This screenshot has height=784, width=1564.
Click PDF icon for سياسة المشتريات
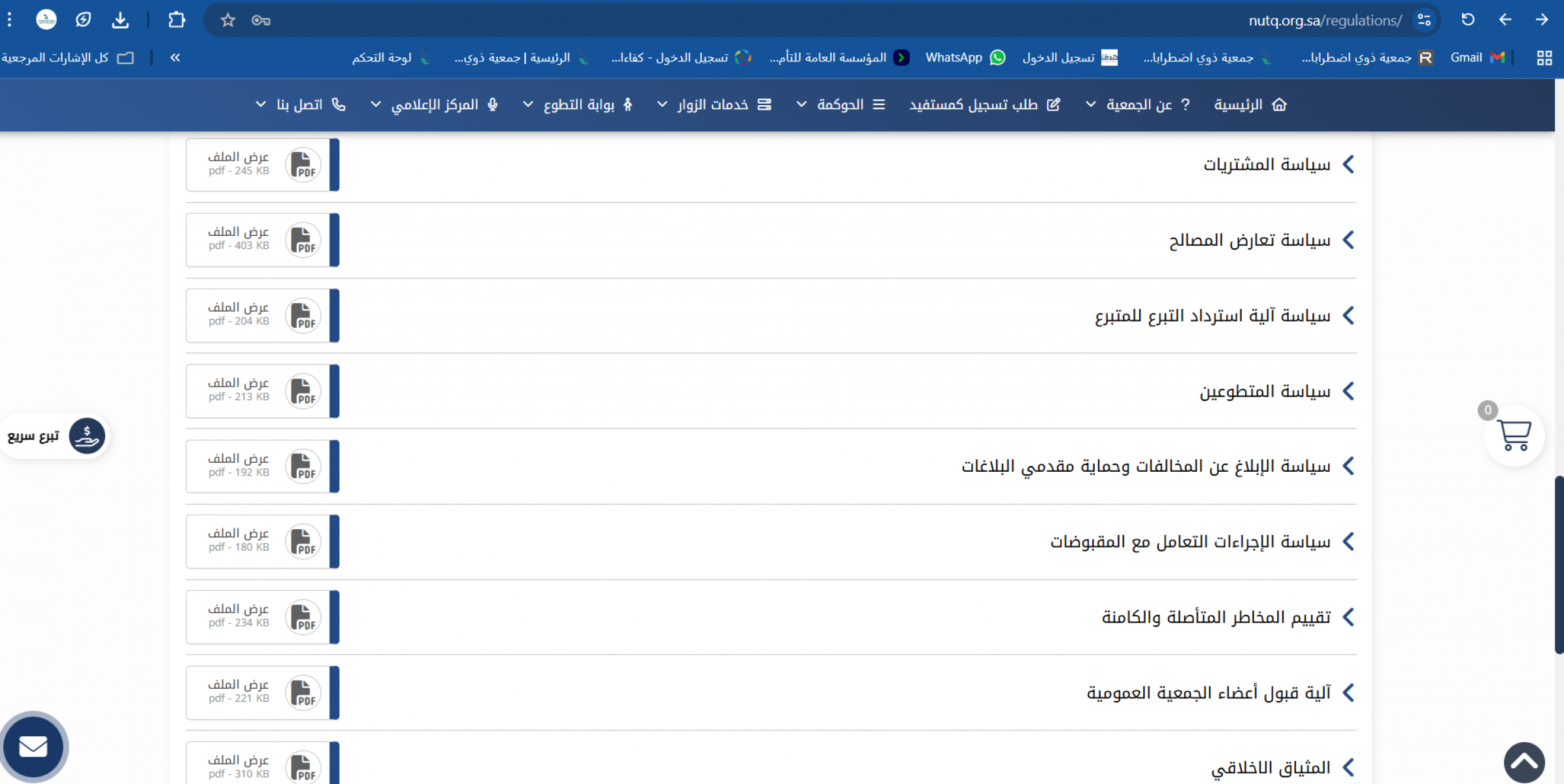[x=303, y=165]
